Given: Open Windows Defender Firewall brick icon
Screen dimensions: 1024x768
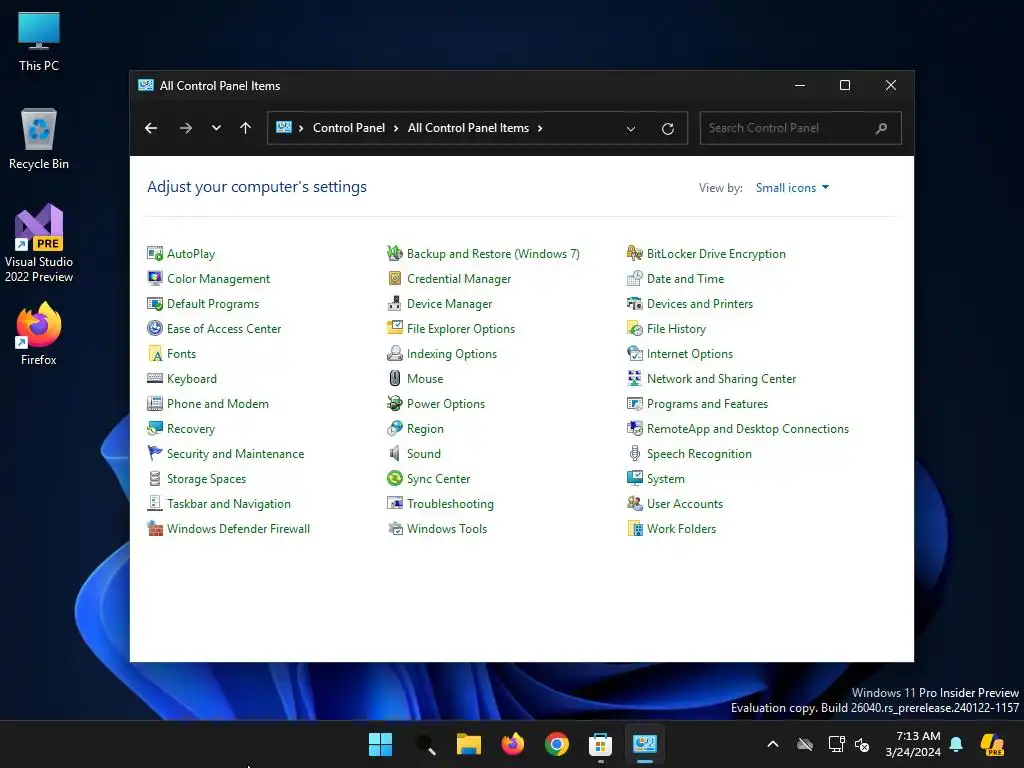Looking at the screenshot, I should pyautogui.click(x=155, y=528).
